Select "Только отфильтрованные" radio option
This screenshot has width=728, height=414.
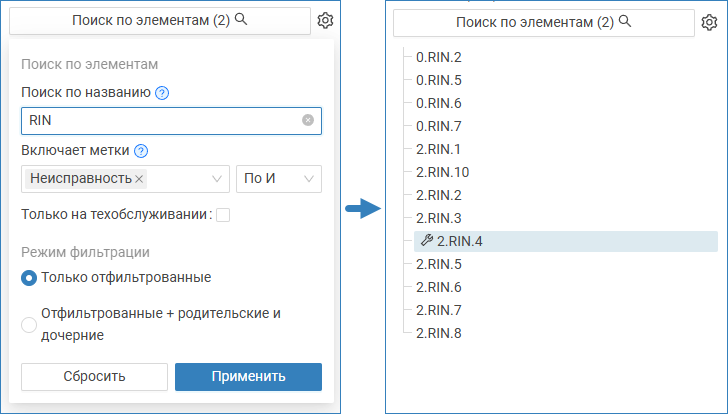click(x=29, y=277)
